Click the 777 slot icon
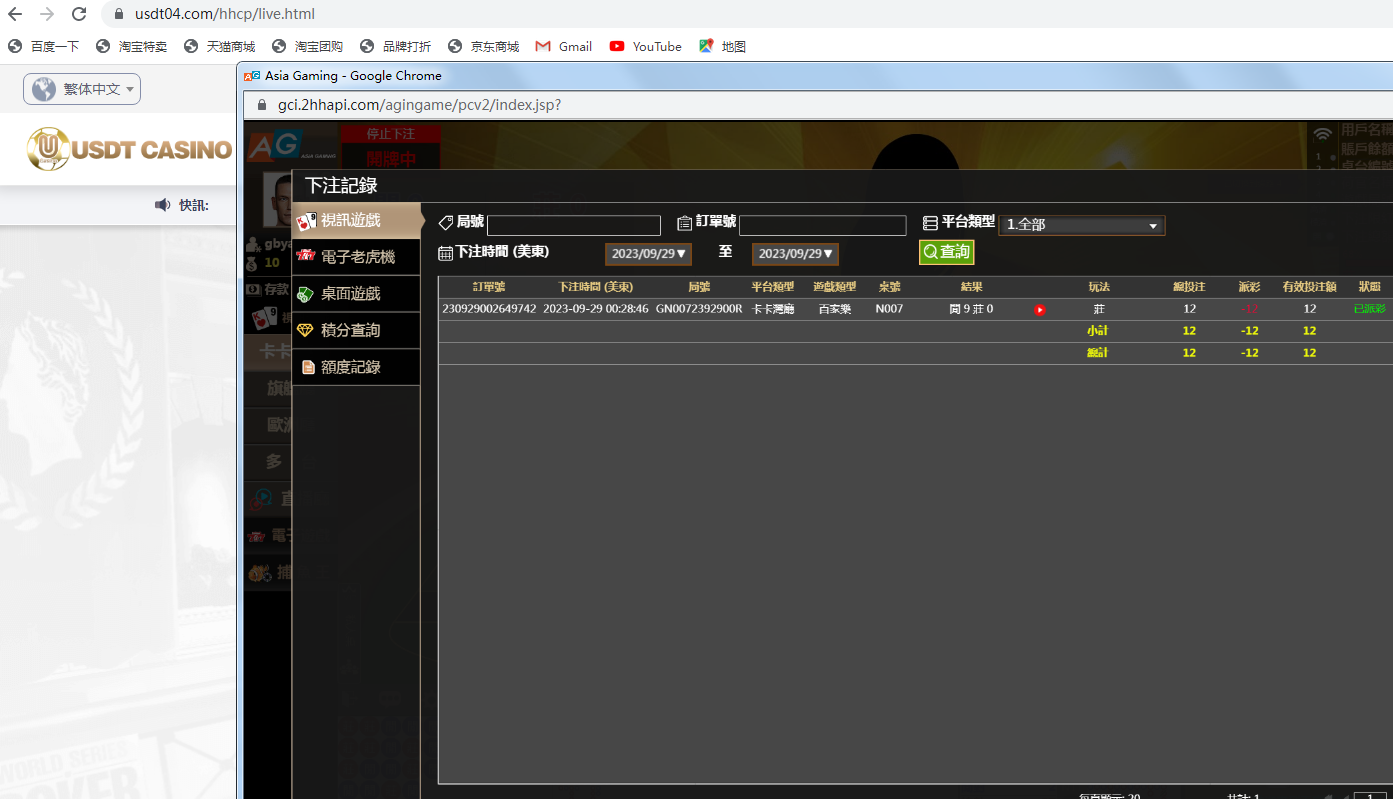 tap(306, 256)
